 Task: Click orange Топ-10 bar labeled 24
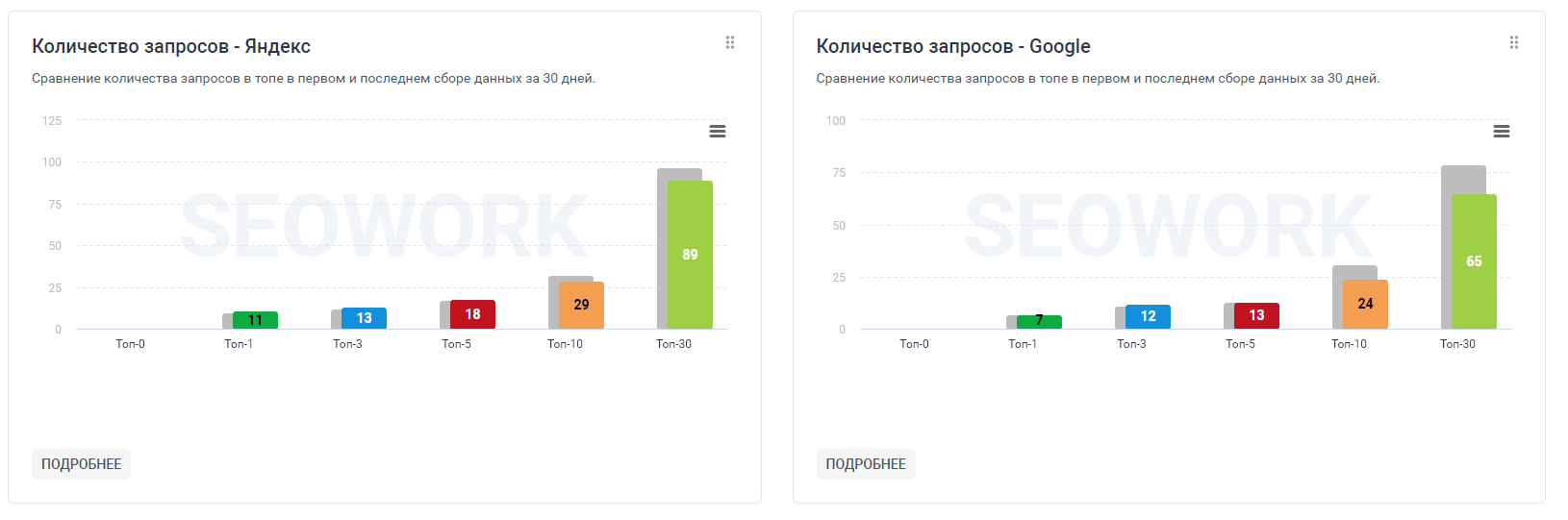[x=1365, y=304]
